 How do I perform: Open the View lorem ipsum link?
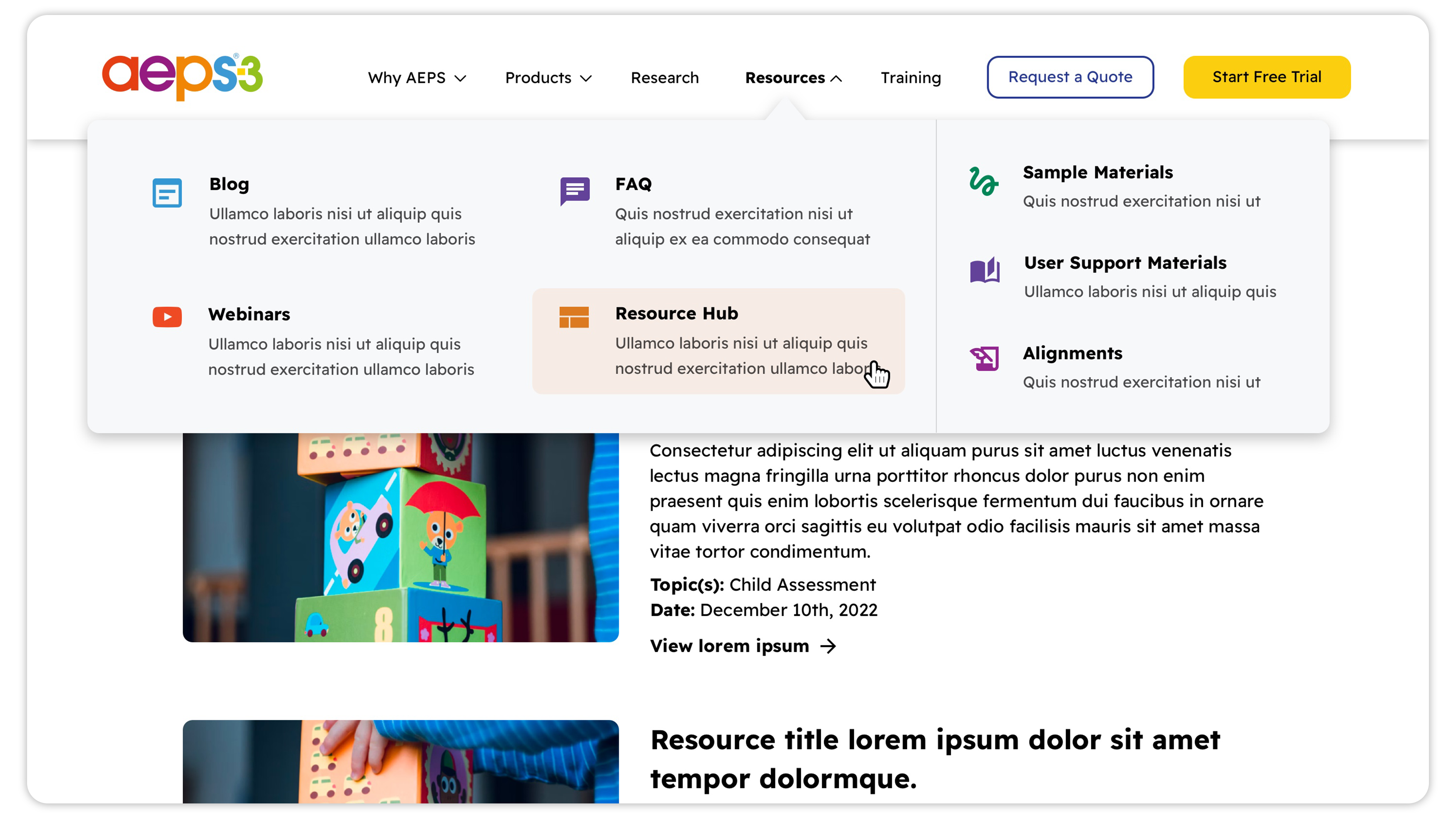730,646
